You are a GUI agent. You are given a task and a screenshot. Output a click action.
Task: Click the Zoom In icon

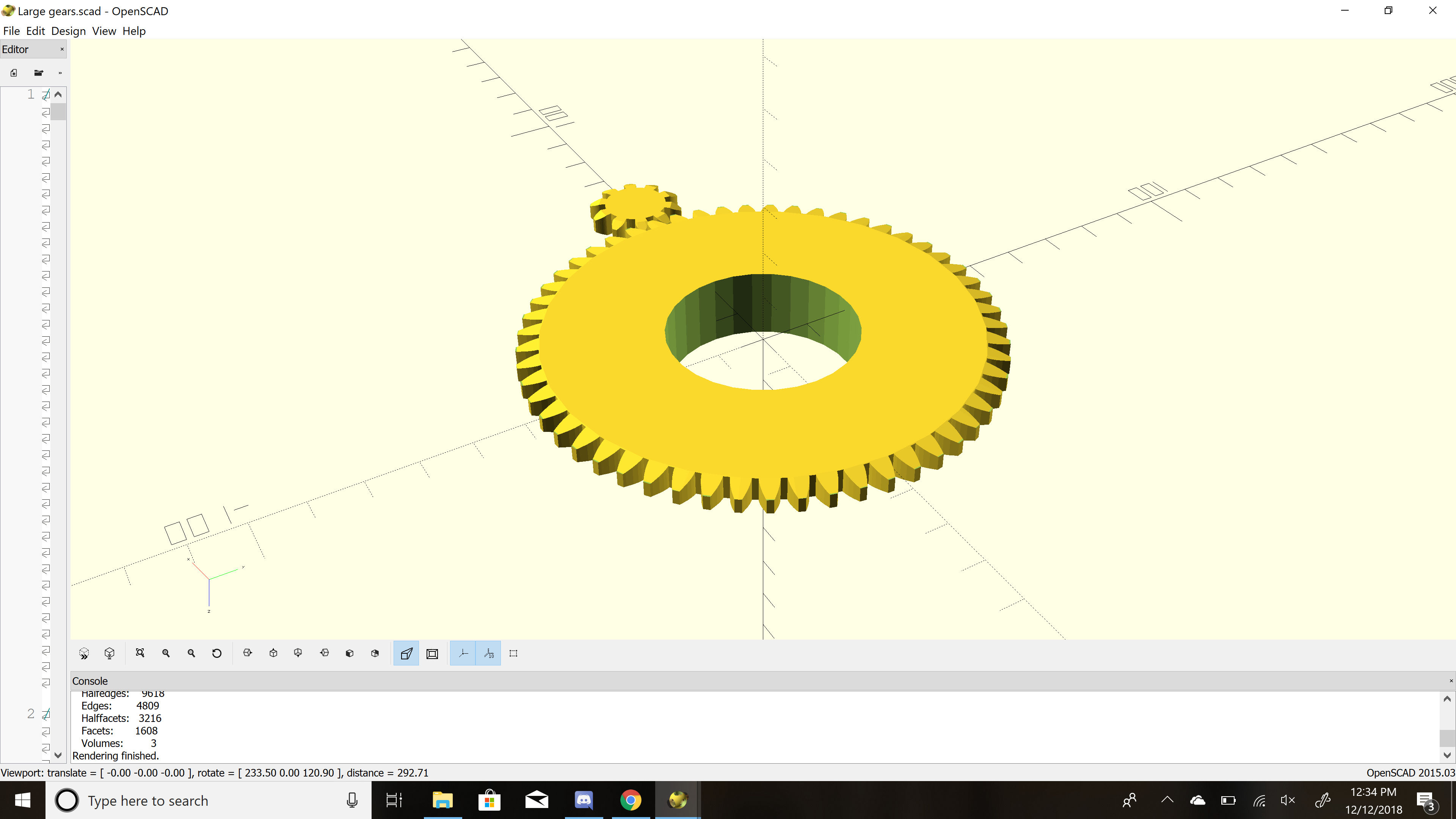click(x=166, y=653)
